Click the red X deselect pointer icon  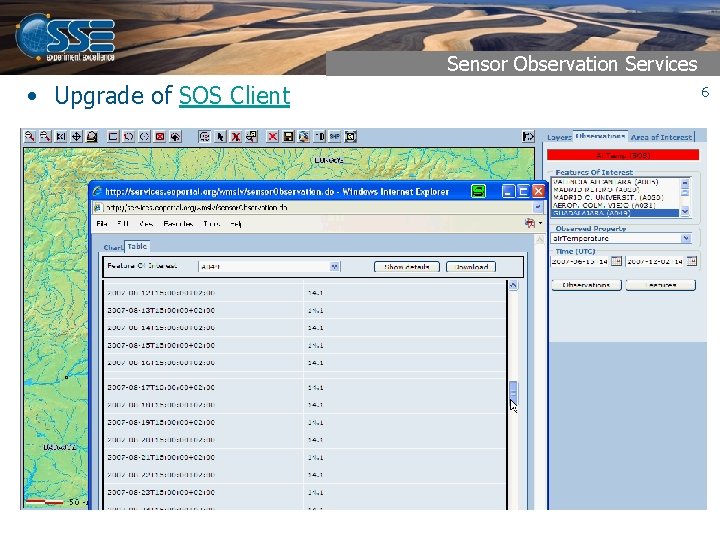pyautogui.click(x=236, y=136)
